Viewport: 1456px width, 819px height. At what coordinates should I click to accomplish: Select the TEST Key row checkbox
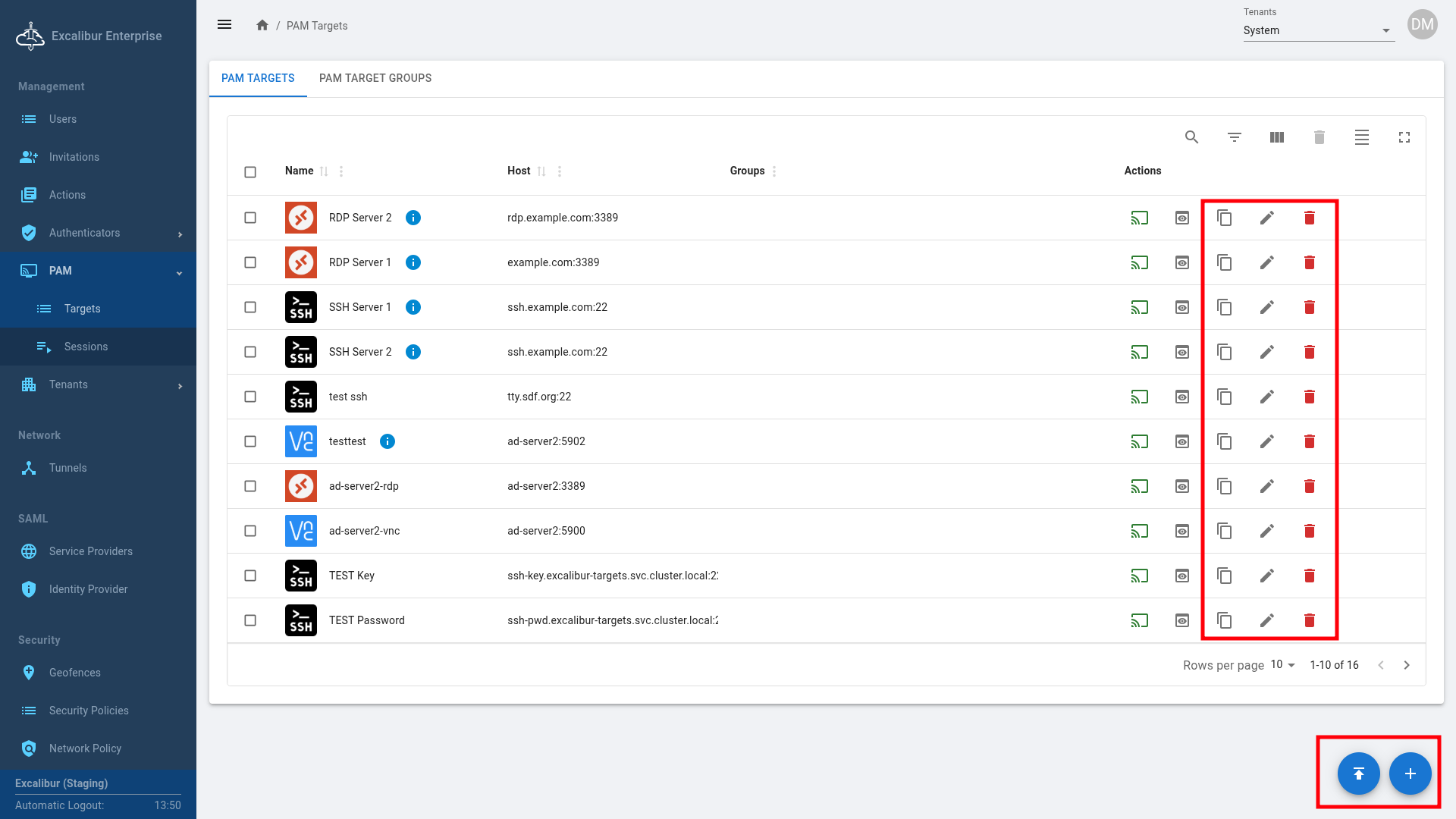tap(250, 576)
